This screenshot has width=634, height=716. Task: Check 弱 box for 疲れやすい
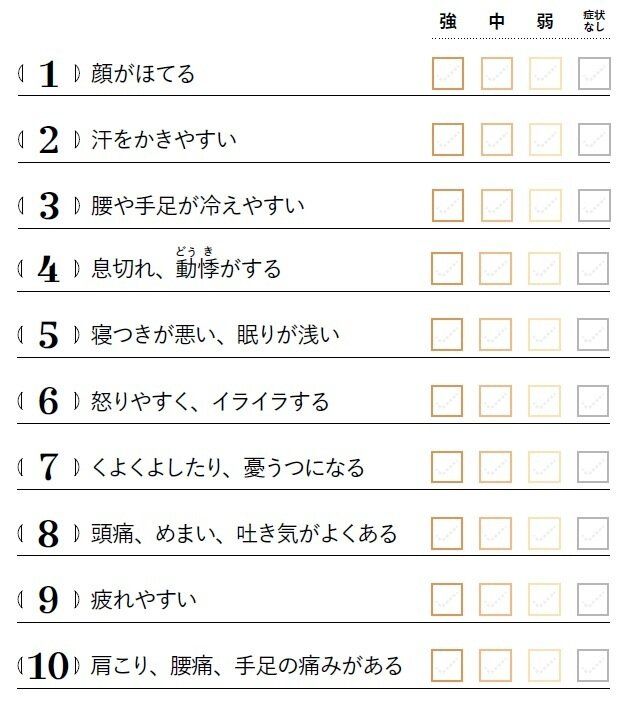[545, 599]
